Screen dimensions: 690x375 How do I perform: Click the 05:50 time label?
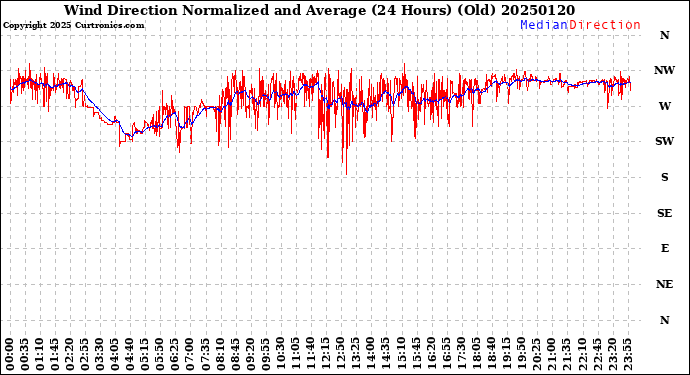[160, 354]
